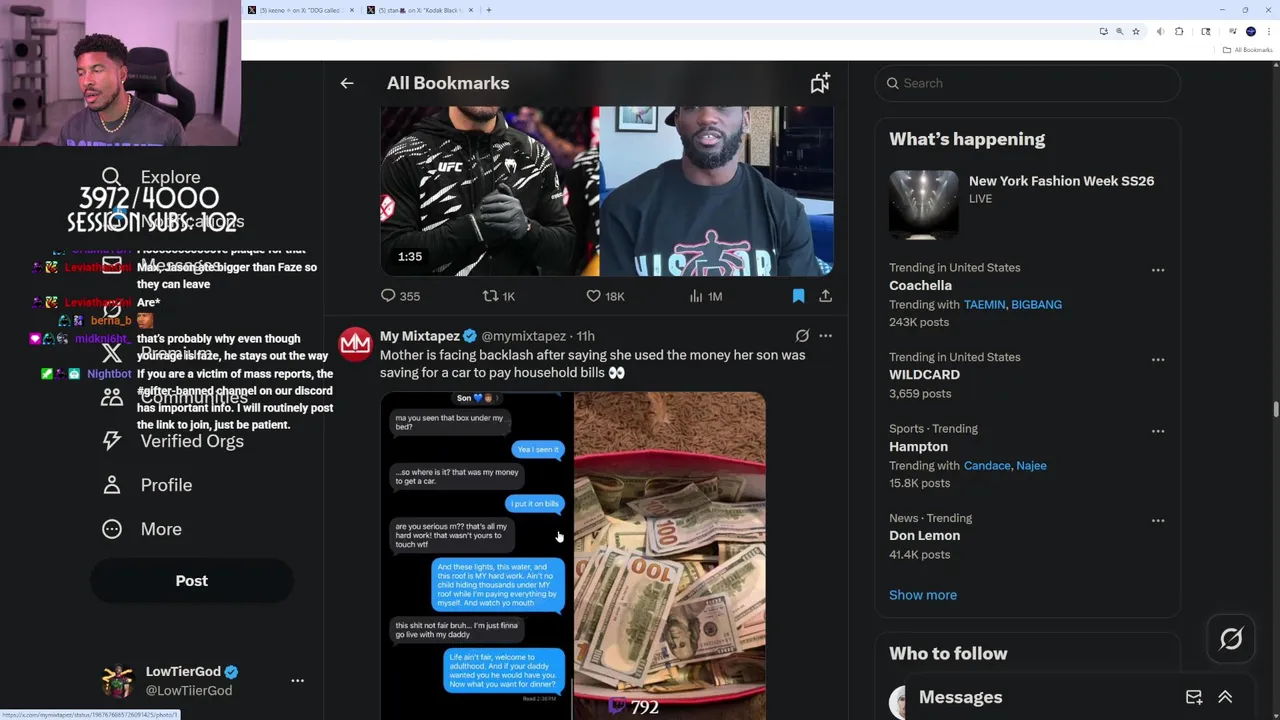Repost the UFC video post showing 1K
The image size is (1280, 720).
499,296
